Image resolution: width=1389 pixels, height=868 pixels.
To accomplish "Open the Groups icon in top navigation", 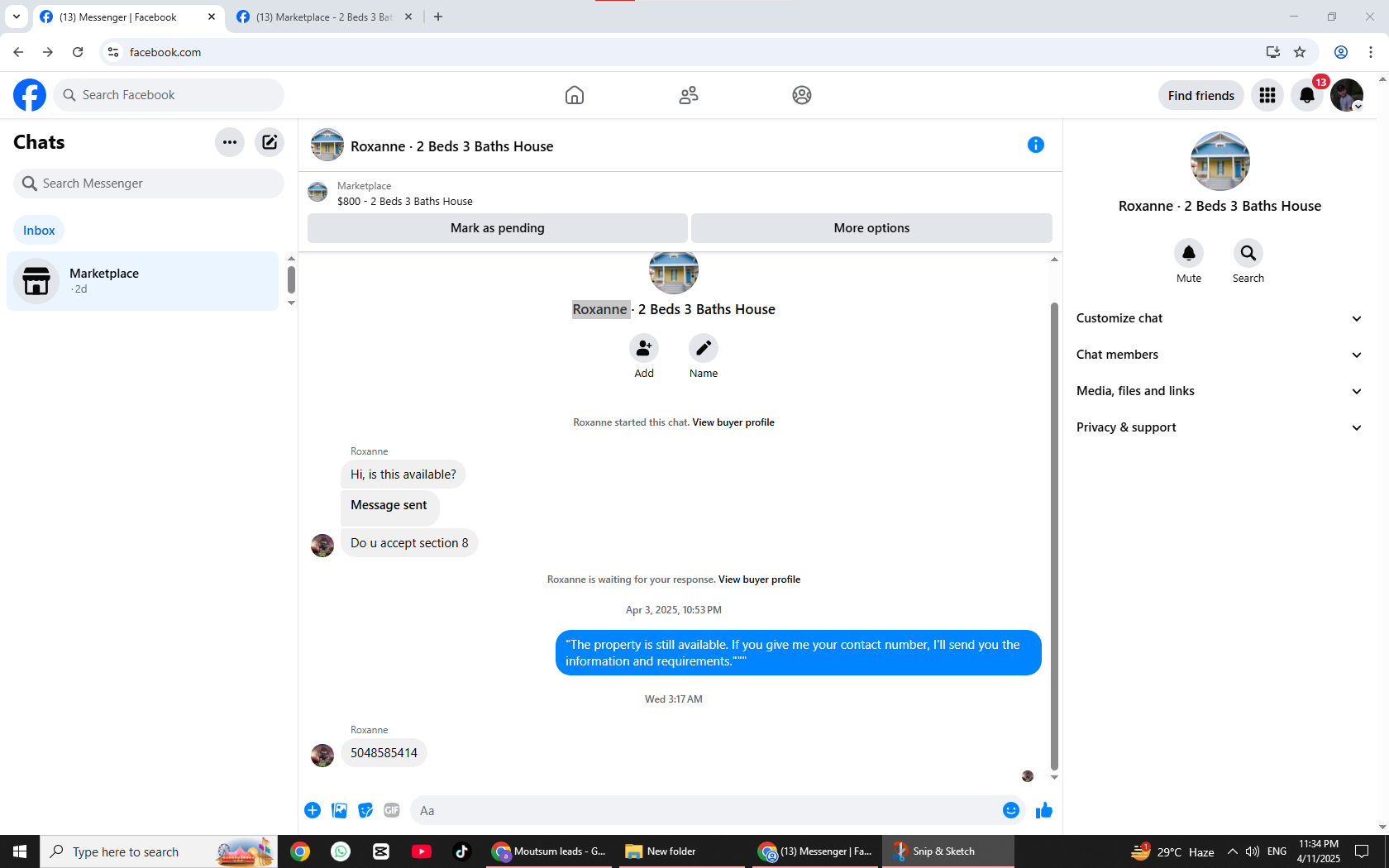I will coord(802,95).
